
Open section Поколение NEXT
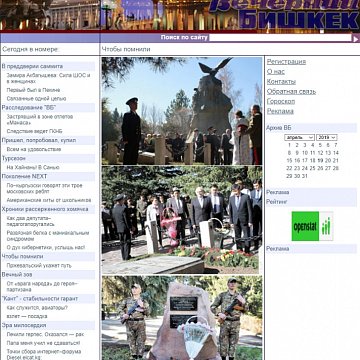[24, 176]
